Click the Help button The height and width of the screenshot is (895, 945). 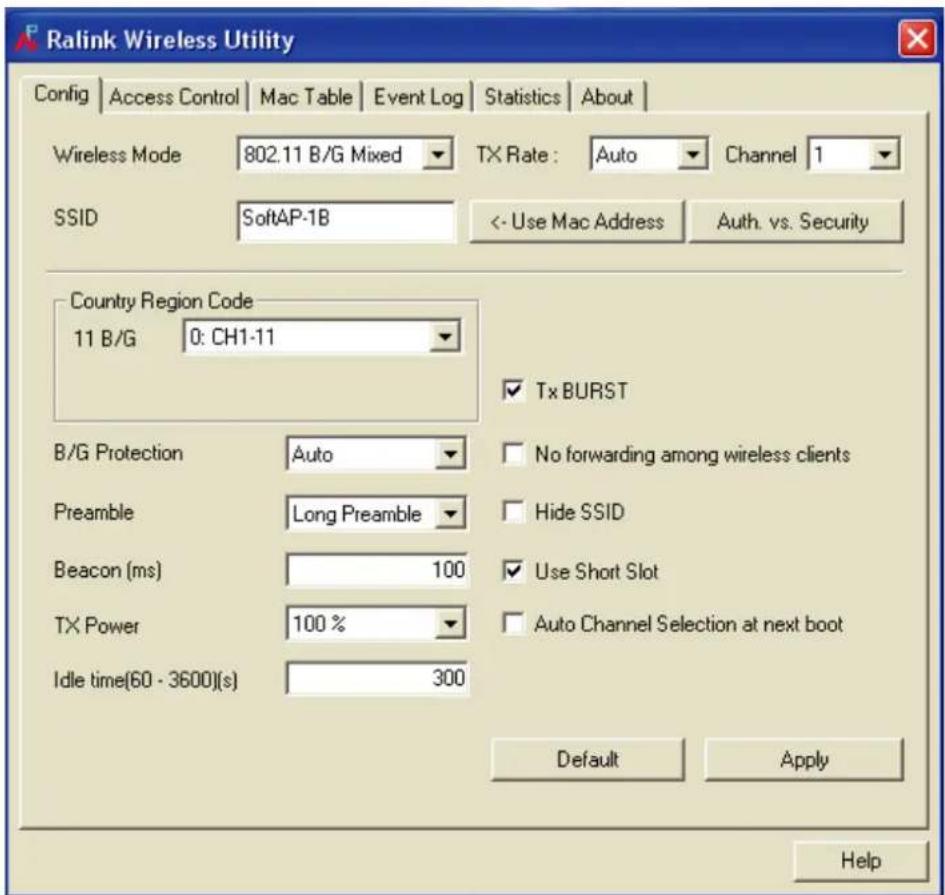pos(860,860)
